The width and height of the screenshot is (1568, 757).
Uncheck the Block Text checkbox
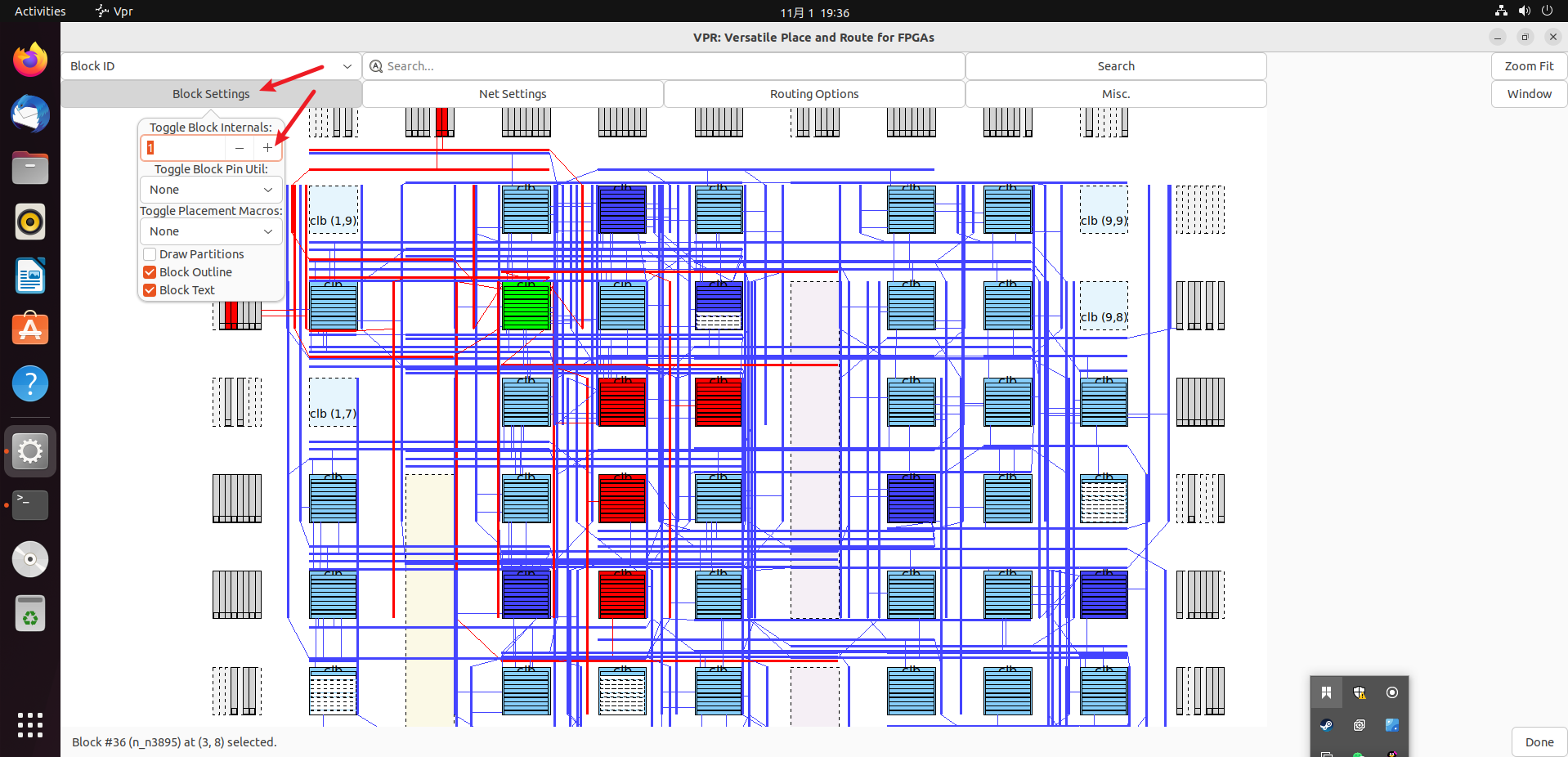coord(150,290)
